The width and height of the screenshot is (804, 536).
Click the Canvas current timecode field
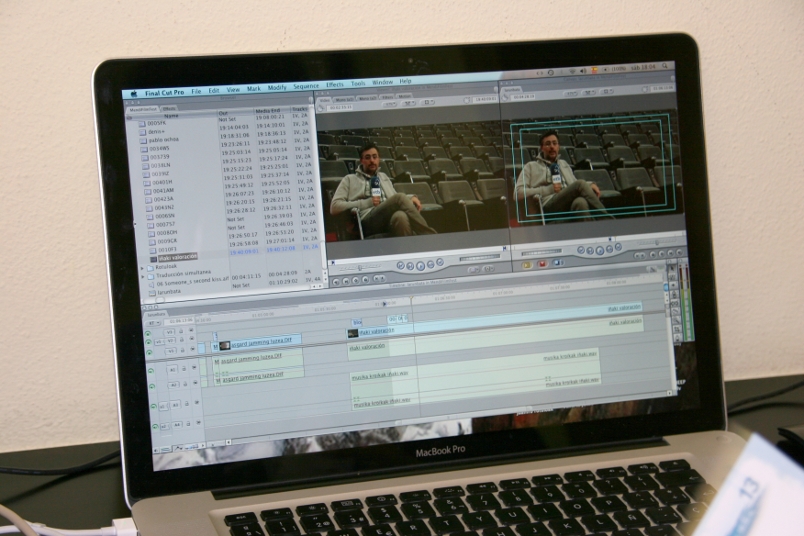pos(662,88)
